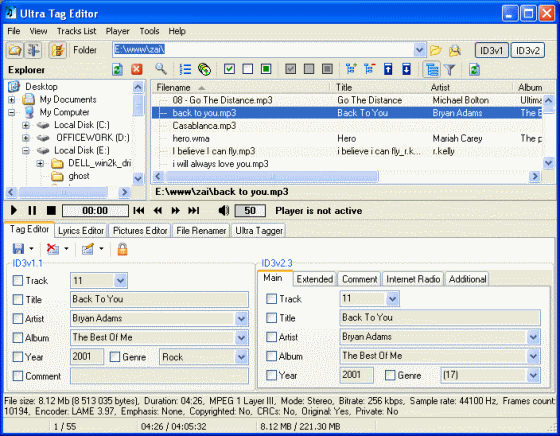Click the gray checkmark selection icon
The image size is (560, 436).
pos(290,69)
